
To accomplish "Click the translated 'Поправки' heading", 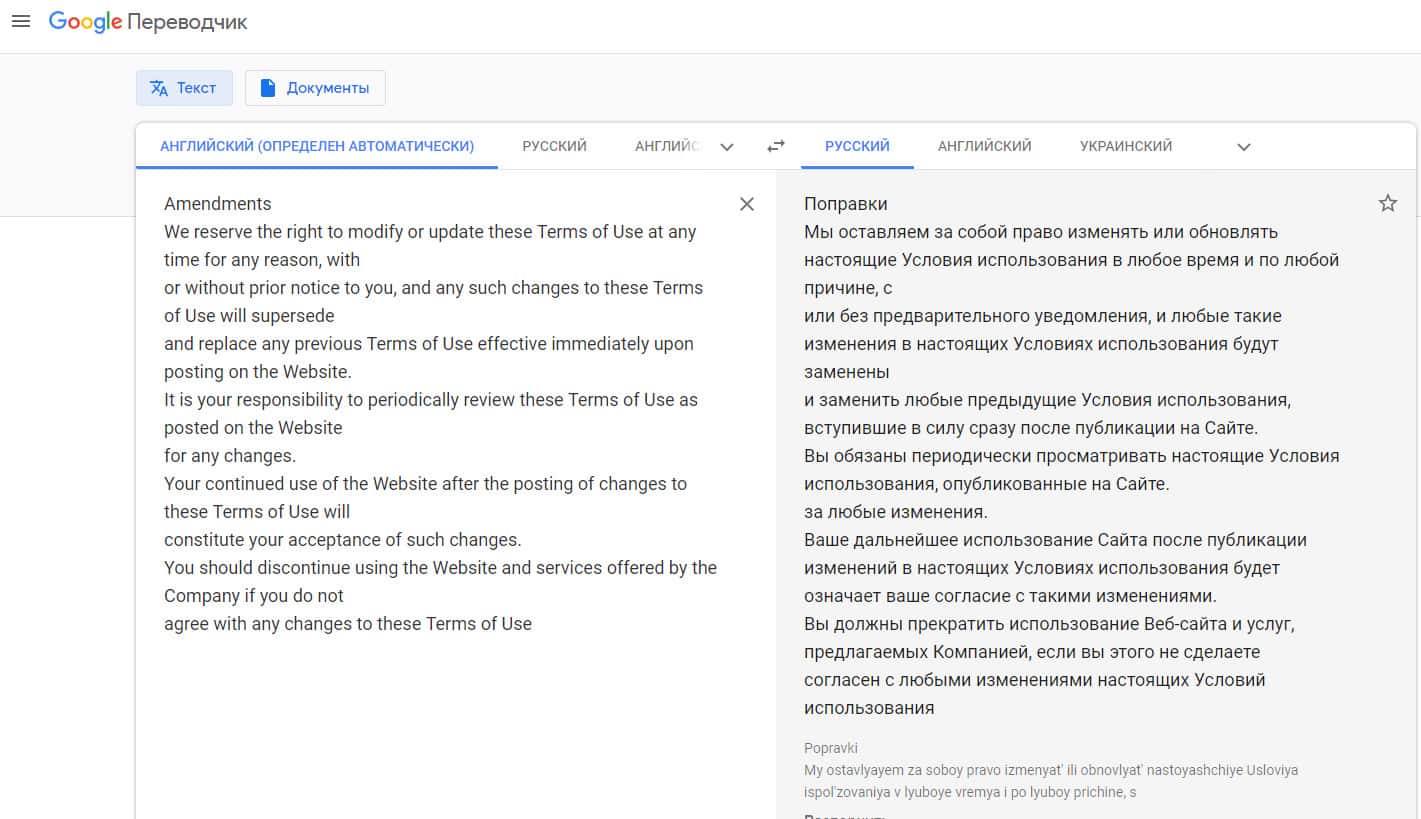I will click(x=845, y=204).
